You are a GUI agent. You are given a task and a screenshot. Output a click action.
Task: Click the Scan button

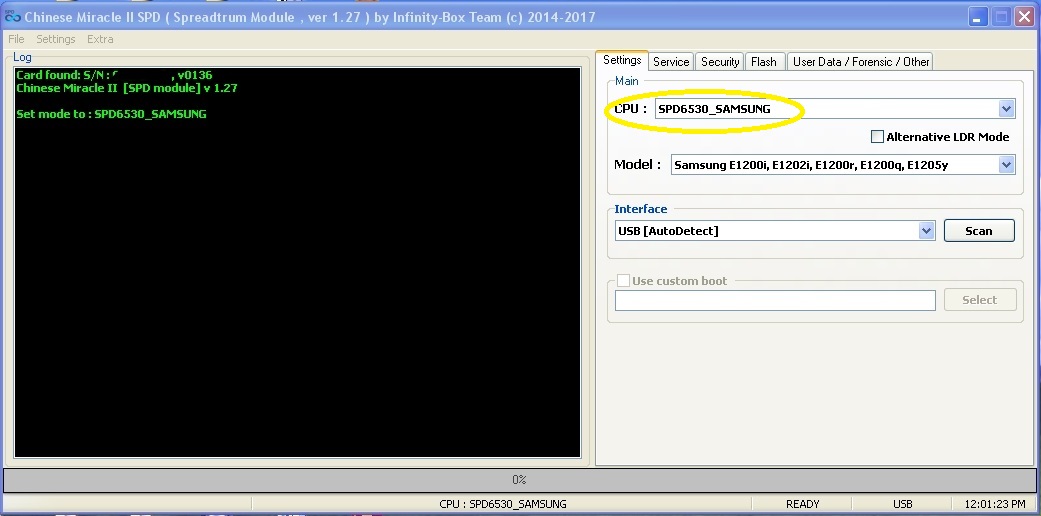tap(979, 230)
